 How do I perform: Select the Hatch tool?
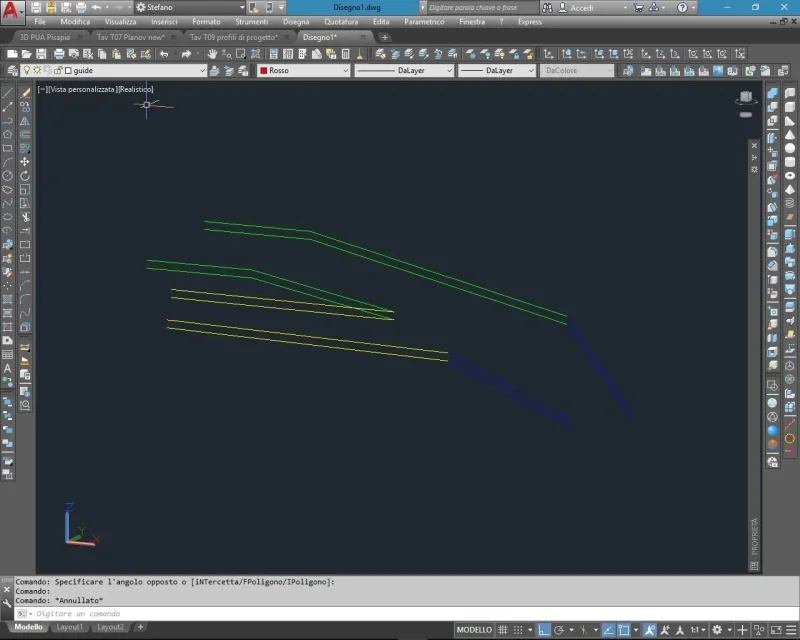[8, 299]
